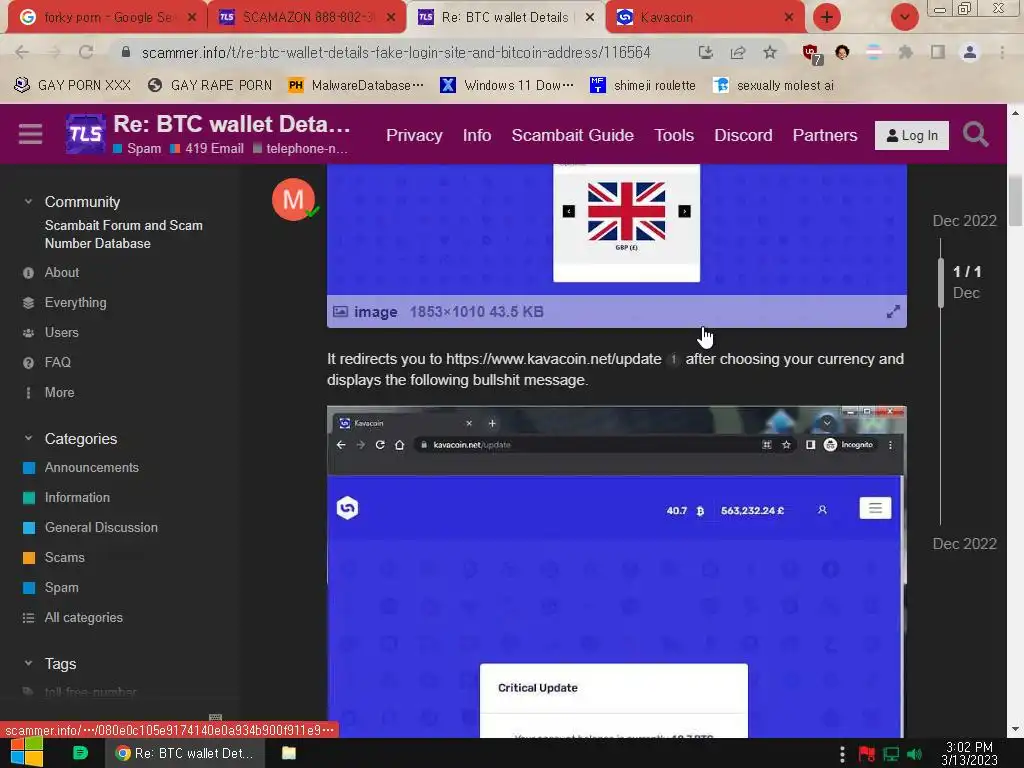Click the address bar URL field

point(396,52)
